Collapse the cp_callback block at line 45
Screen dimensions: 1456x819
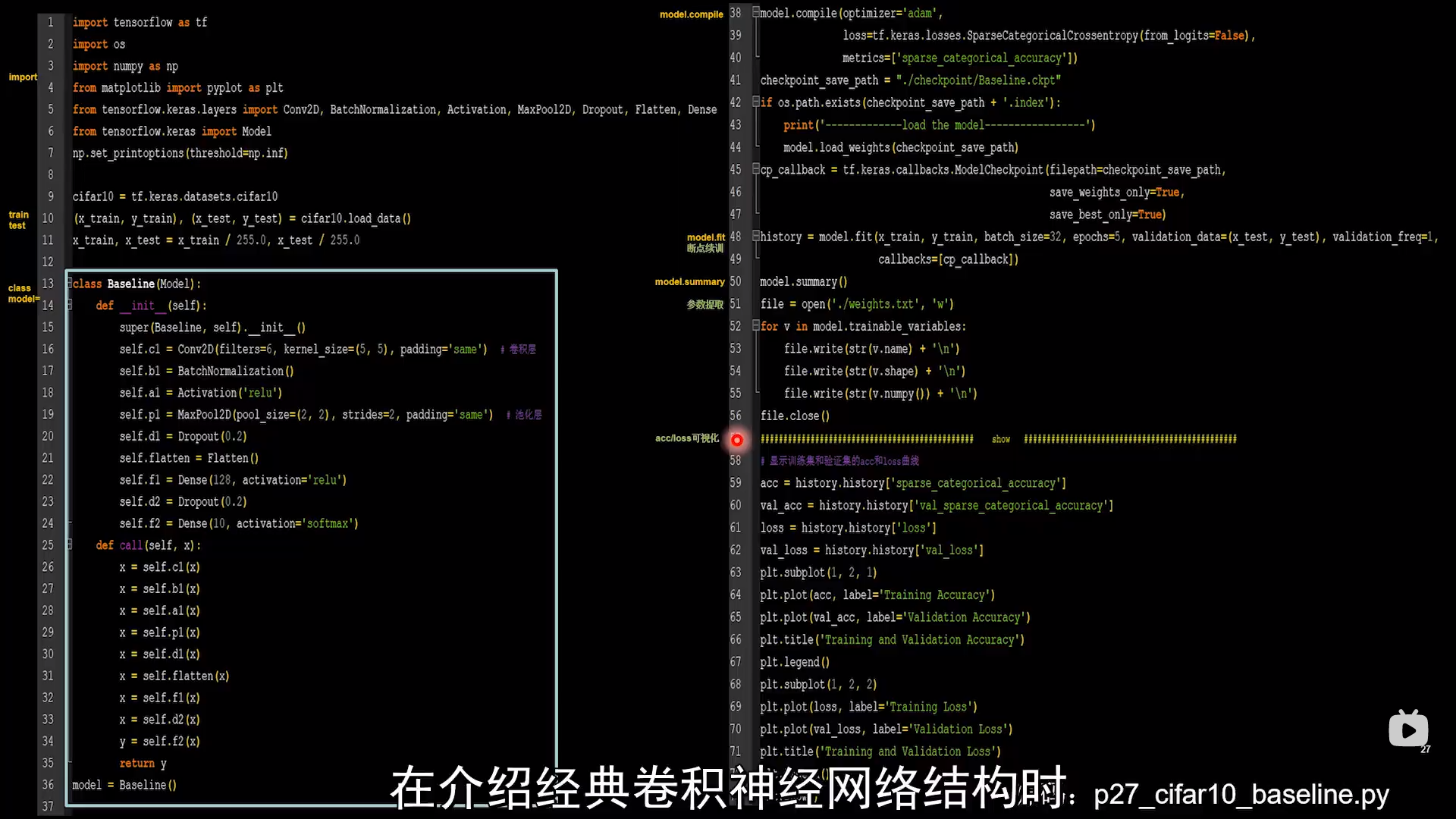click(x=755, y=169)
